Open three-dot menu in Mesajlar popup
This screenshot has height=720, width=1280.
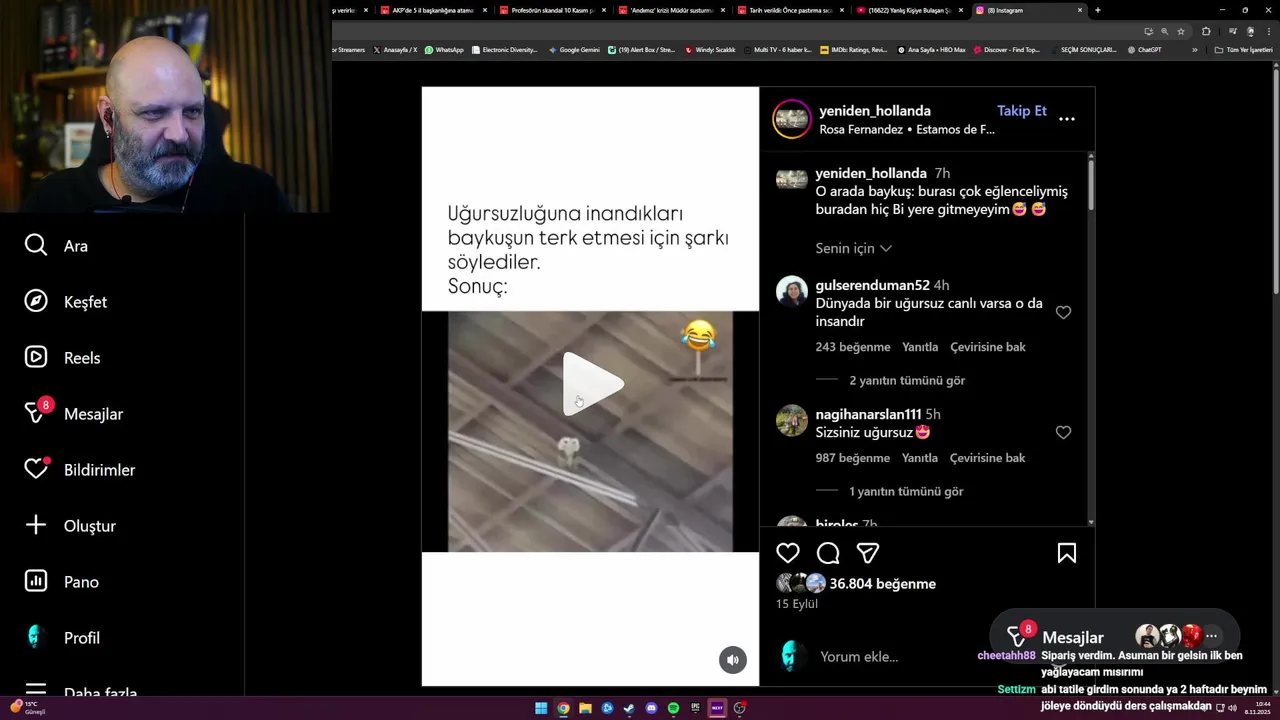point(1211,636)
